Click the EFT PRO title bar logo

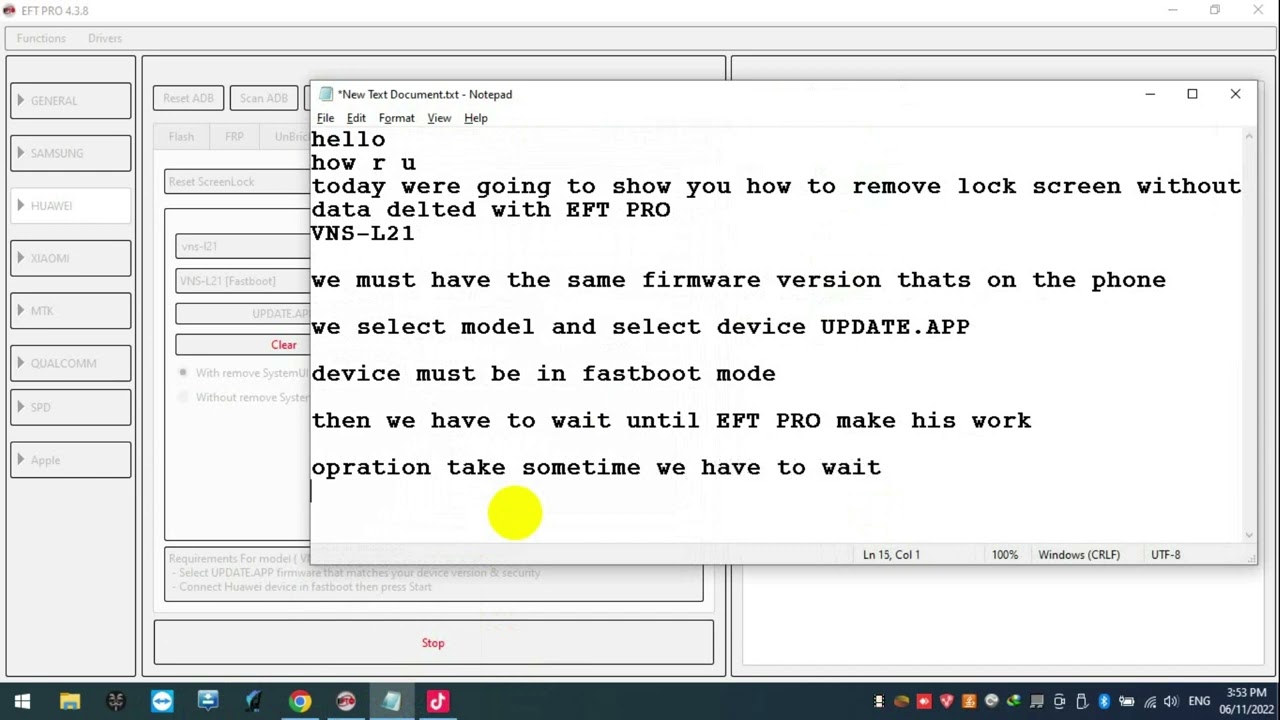9,10
